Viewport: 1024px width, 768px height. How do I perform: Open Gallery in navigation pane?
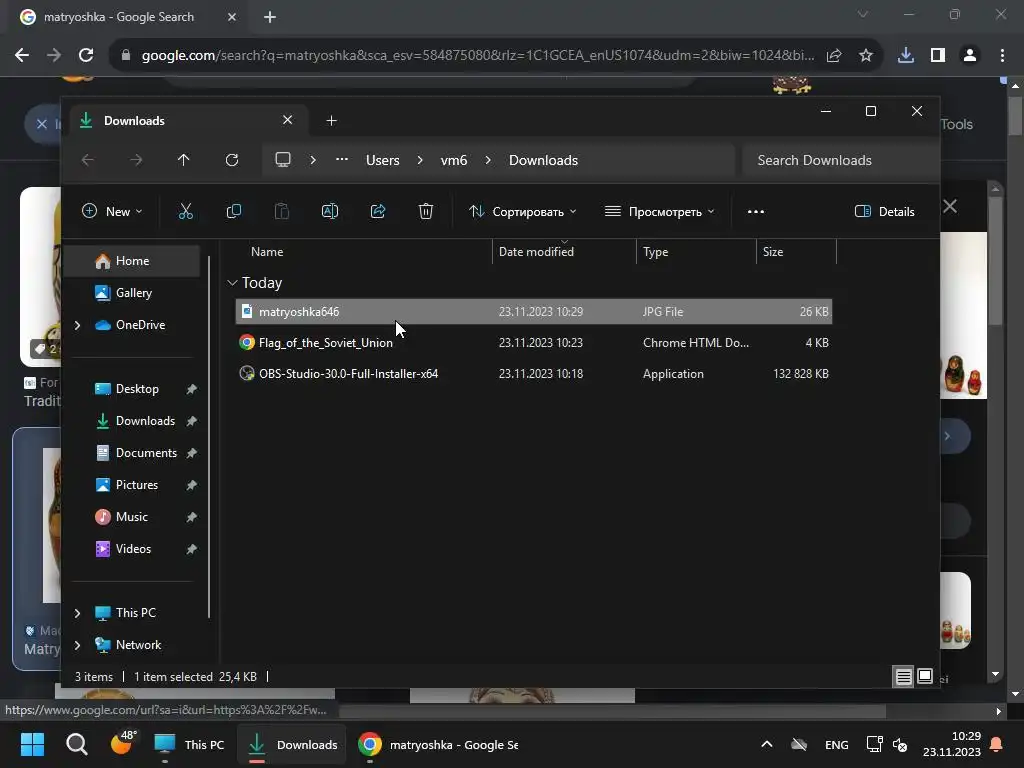coord(133,293)
